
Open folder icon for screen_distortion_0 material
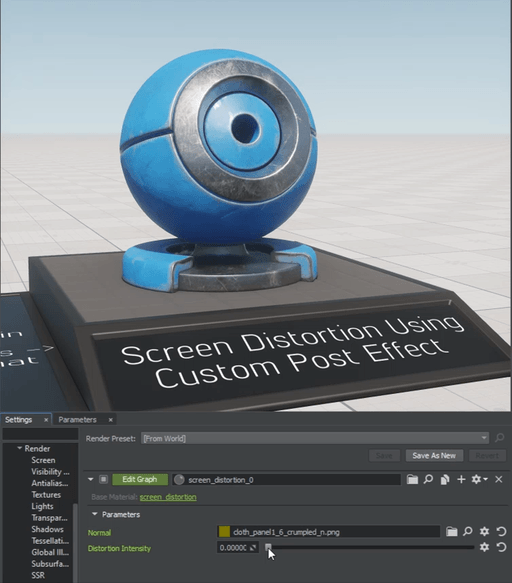click(412, 480)
